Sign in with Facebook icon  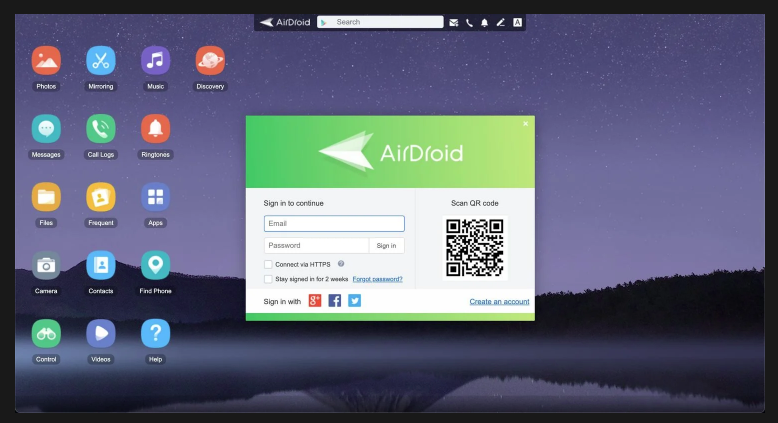pos(335,301)
